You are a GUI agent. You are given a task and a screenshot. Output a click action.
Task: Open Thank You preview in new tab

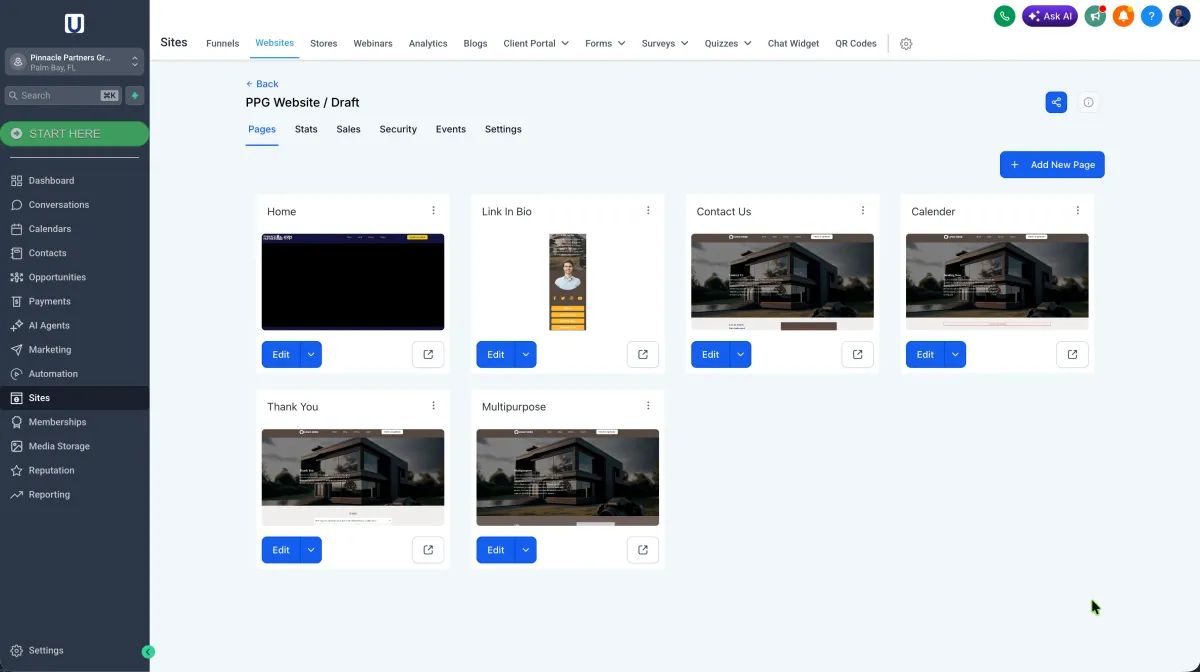tap(428, 549)
